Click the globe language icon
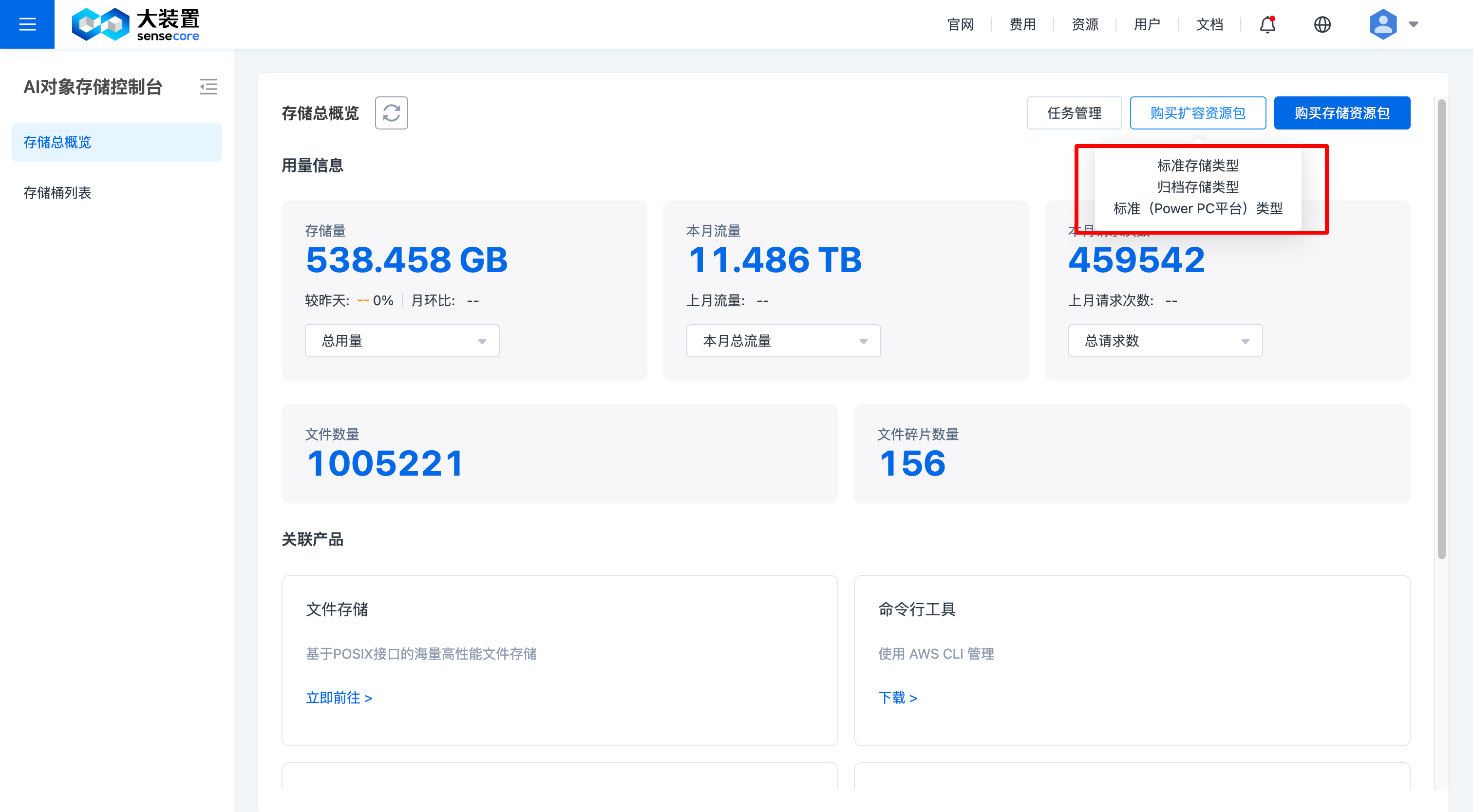This screenshot has height=812, width=1473. 1322,24
